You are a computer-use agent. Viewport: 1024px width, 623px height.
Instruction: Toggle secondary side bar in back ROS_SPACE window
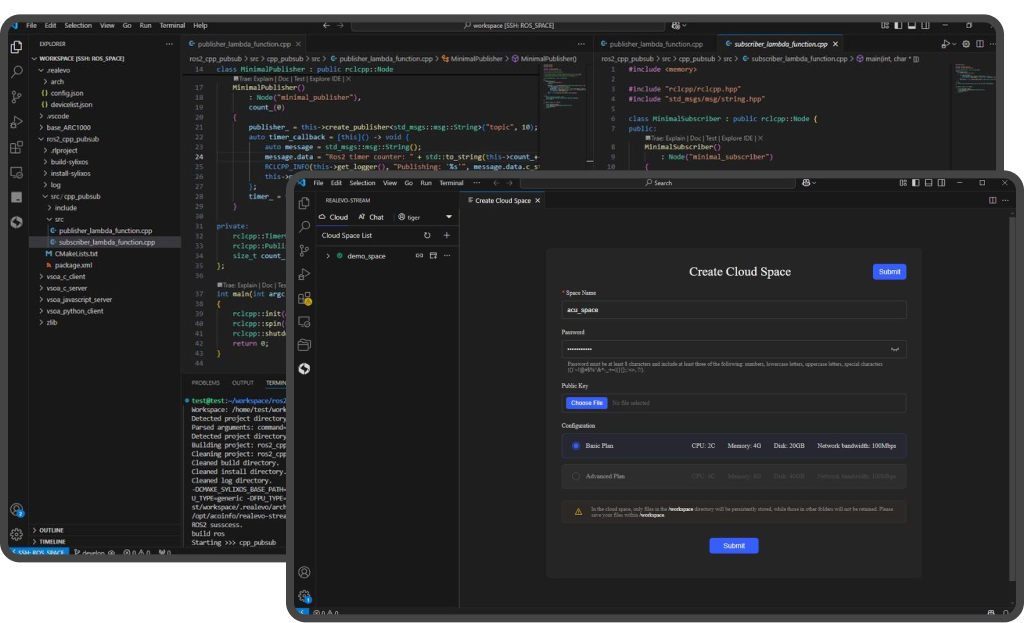pos(925,25)
